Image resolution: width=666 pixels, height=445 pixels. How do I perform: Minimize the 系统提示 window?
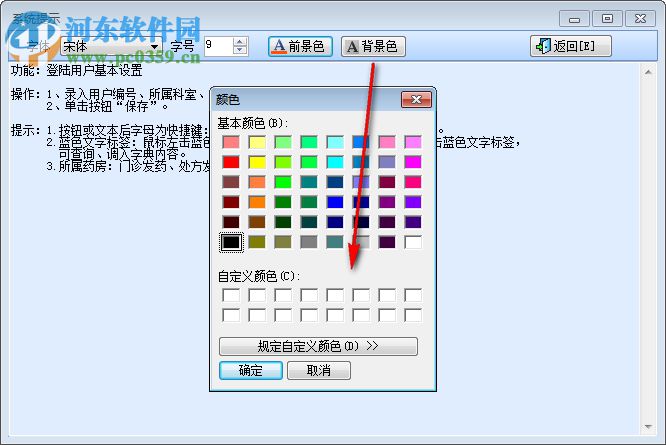(x=574, y=19)
